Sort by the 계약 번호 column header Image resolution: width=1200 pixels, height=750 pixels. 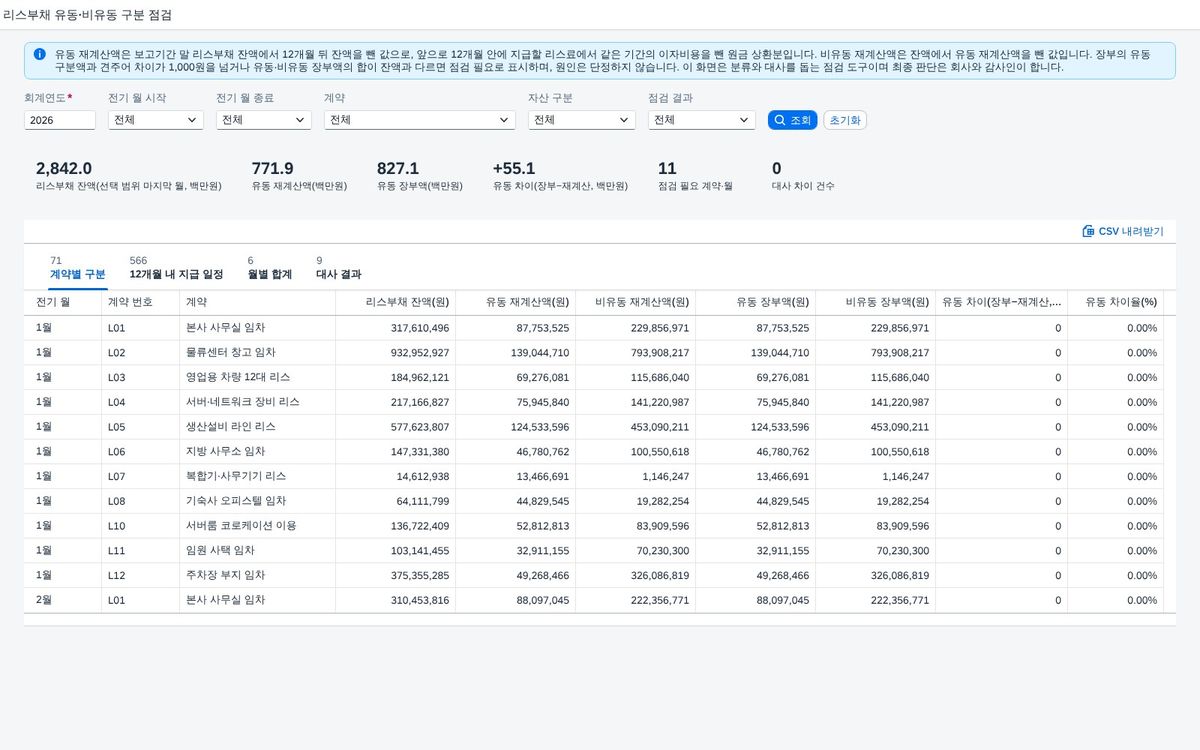click(140, 301)
